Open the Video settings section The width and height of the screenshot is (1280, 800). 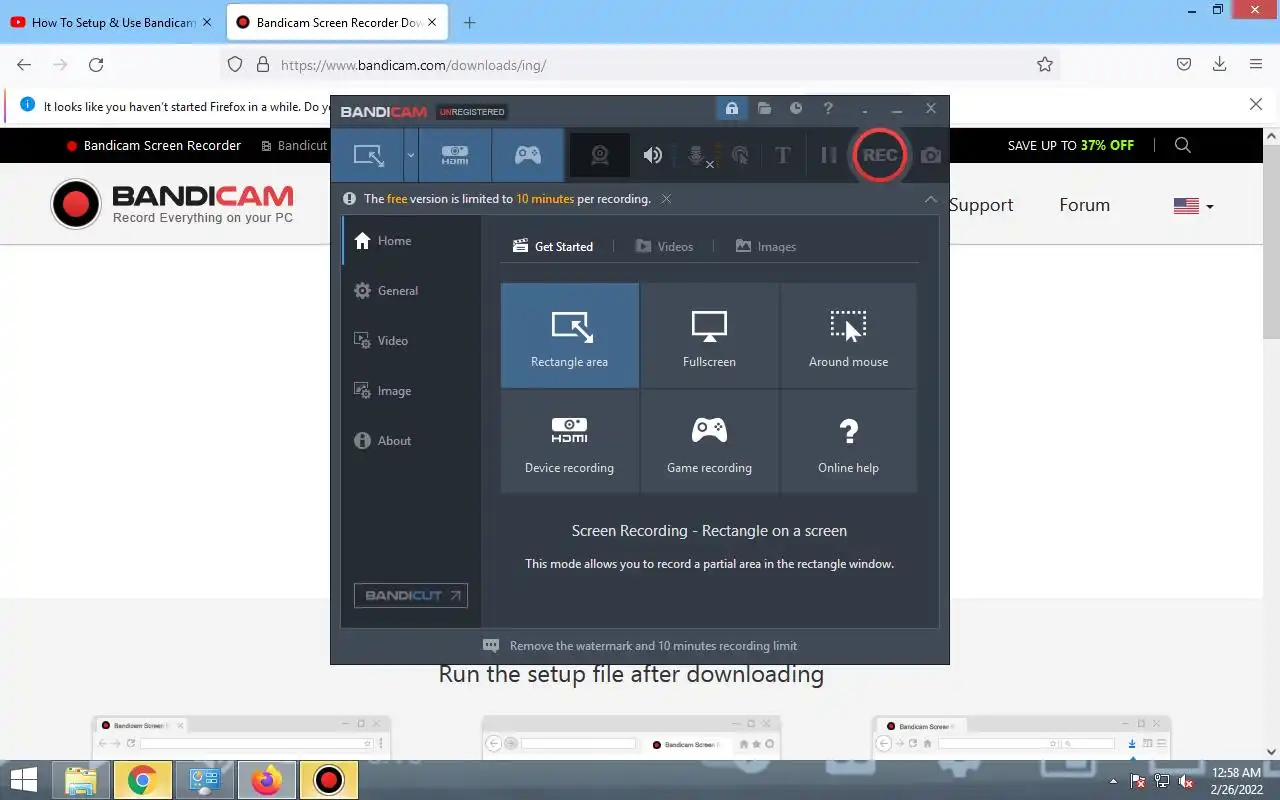pyautogui.click(x=411, y=341)
